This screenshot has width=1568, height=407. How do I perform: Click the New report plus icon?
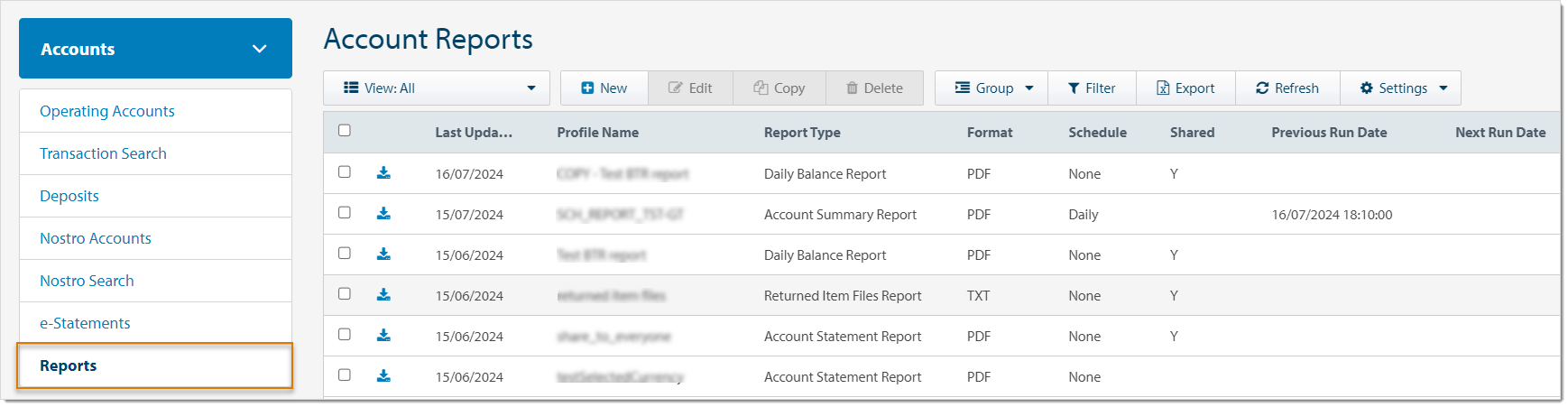[x=587, y=88]
